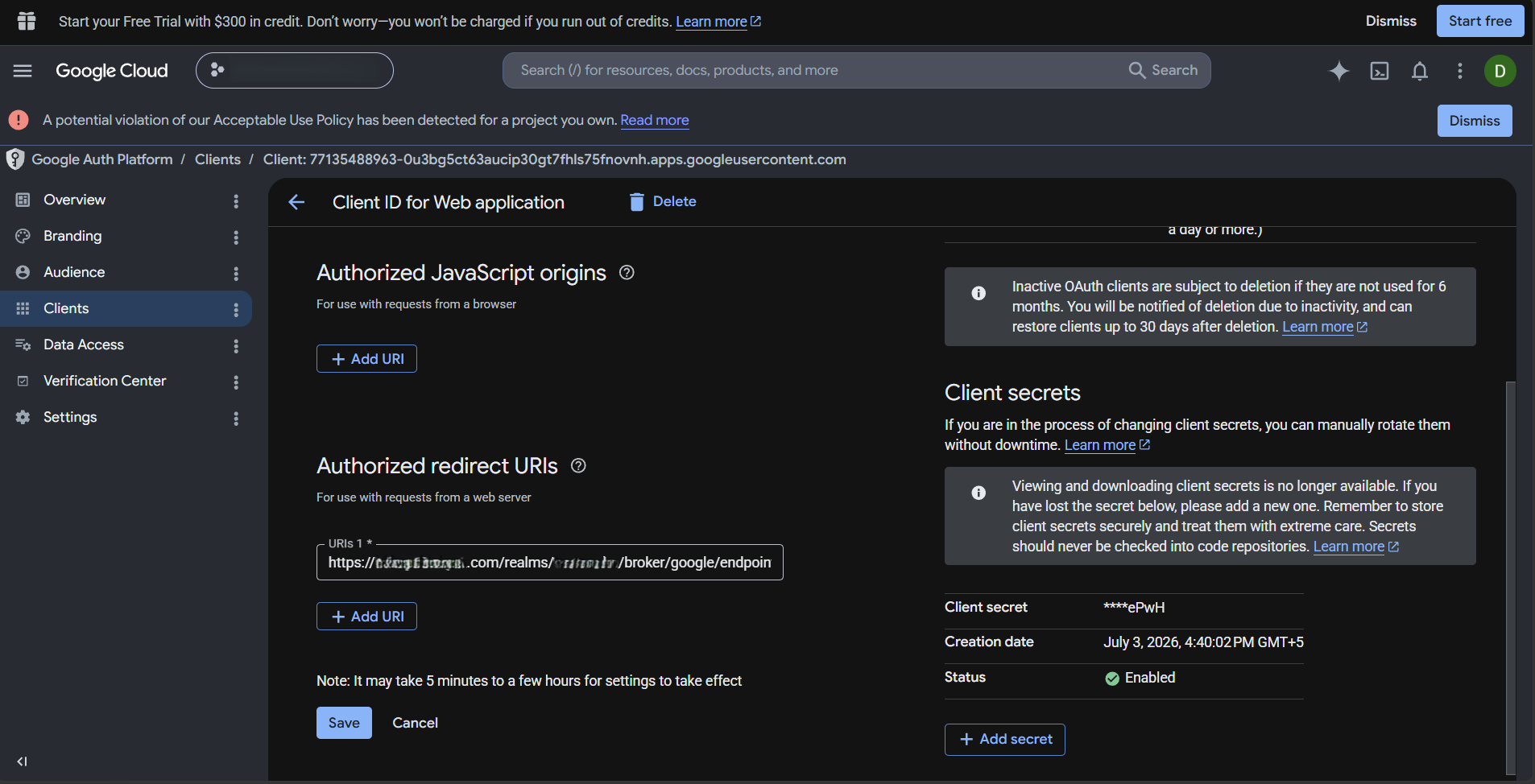The image size is (1535, 784).
Task: Click the Search button with magnifier
Action: point(1164,70)
